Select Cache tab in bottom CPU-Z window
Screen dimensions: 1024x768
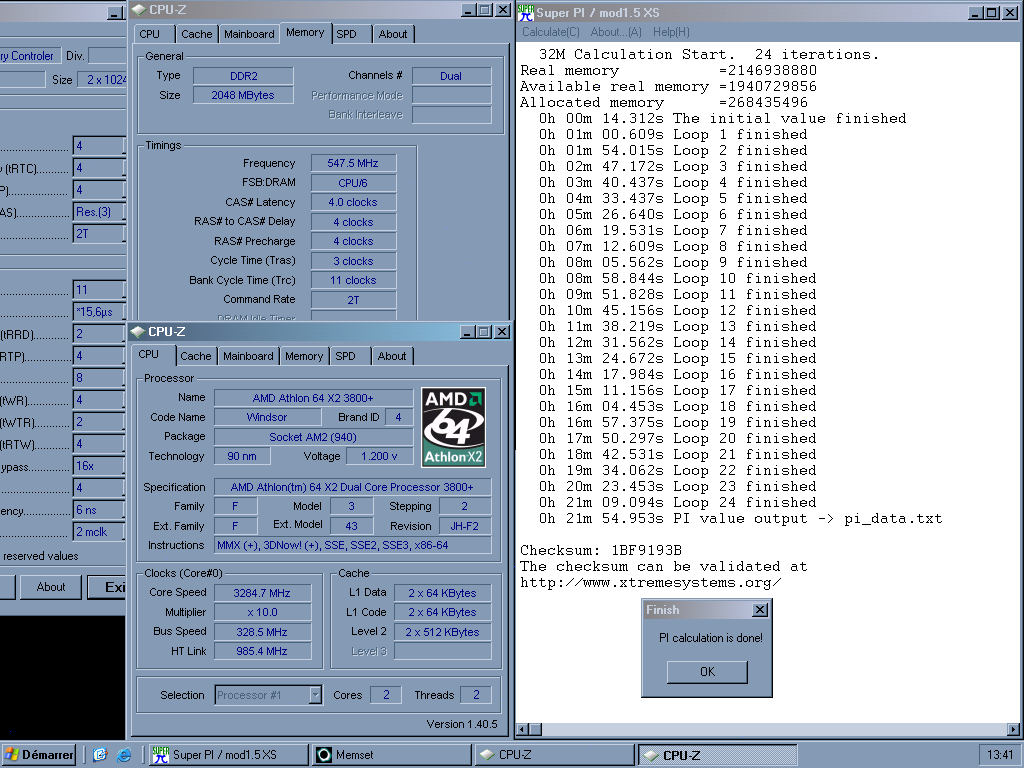[195, 356]
